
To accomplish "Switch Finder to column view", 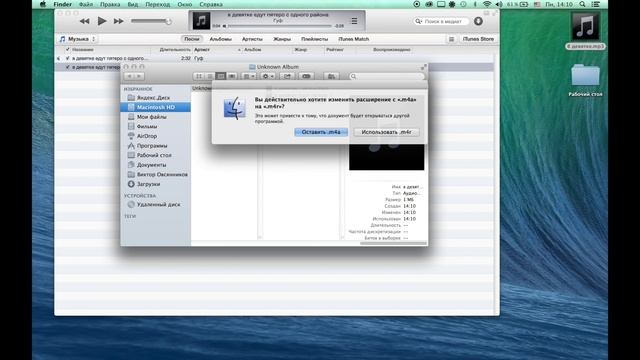I will pyautogui.click(x=220, y=76).
